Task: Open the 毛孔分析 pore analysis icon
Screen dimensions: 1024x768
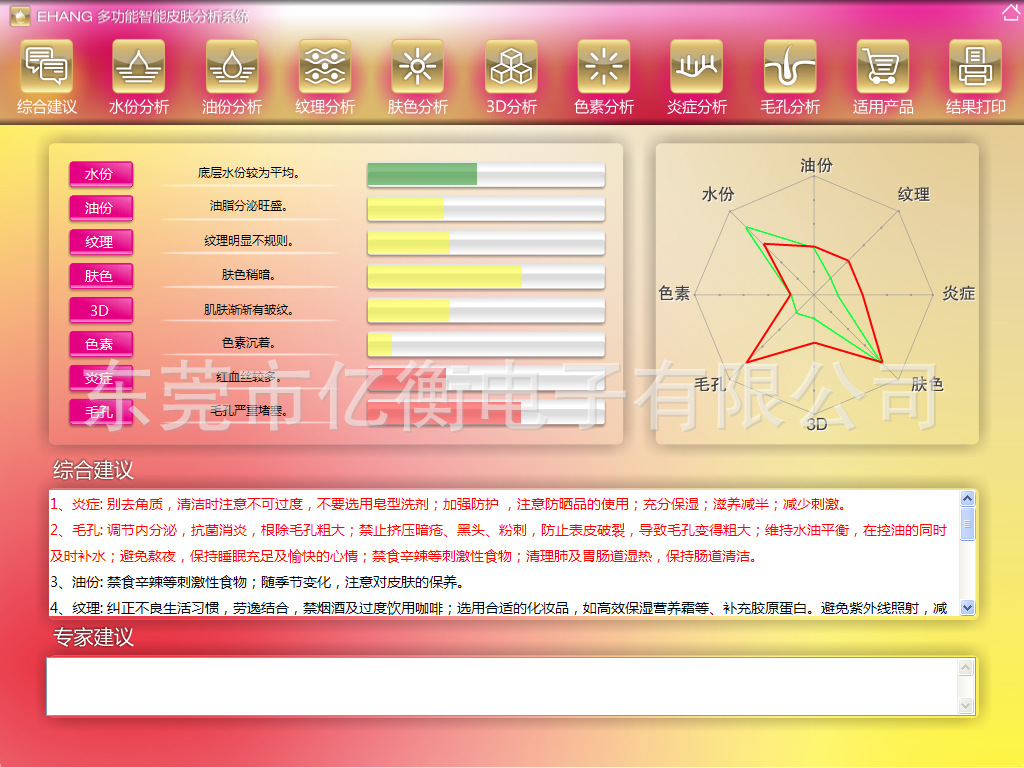Action: click(790, 67)
